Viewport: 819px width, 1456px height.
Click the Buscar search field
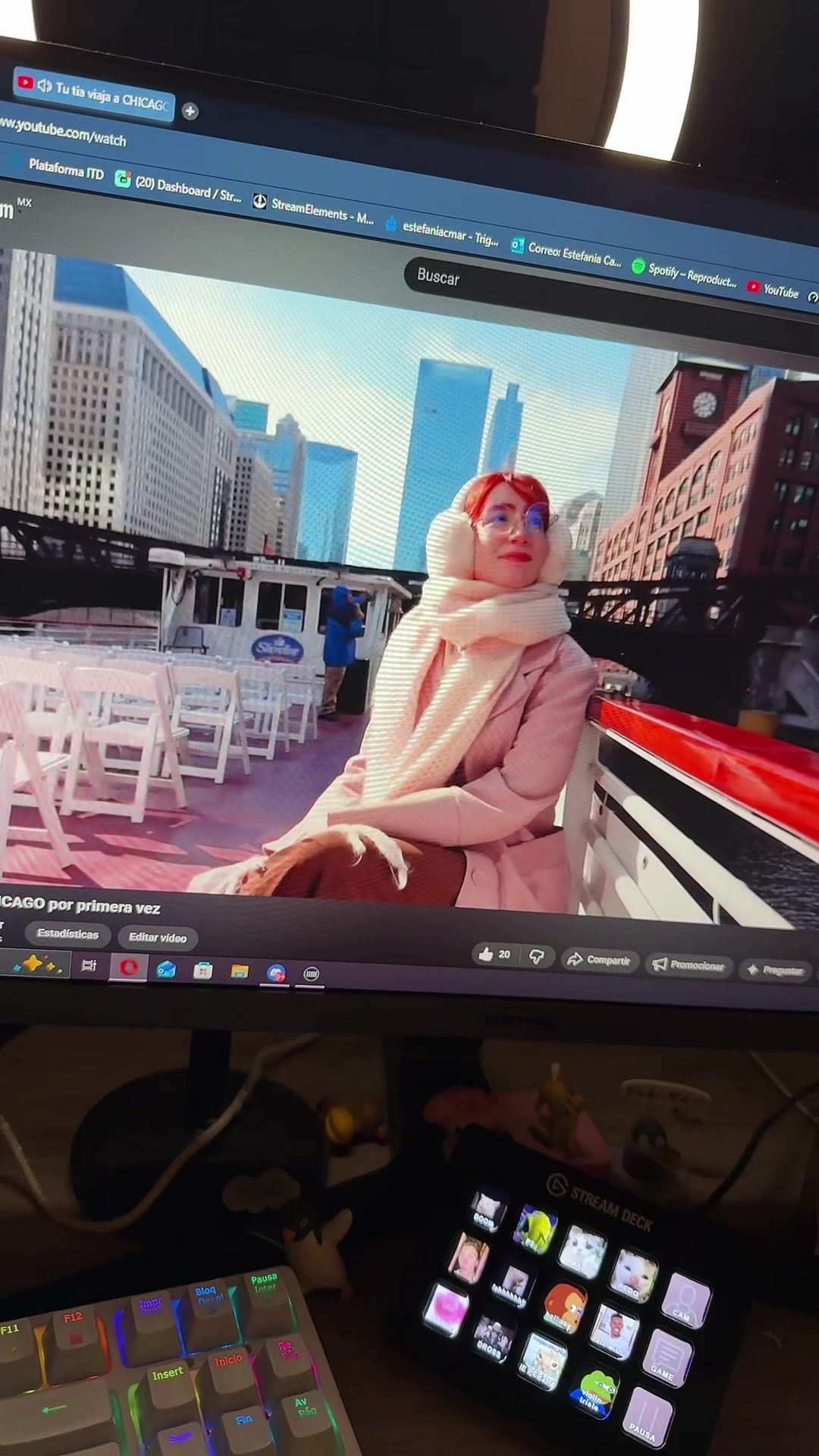coord(607,296)
